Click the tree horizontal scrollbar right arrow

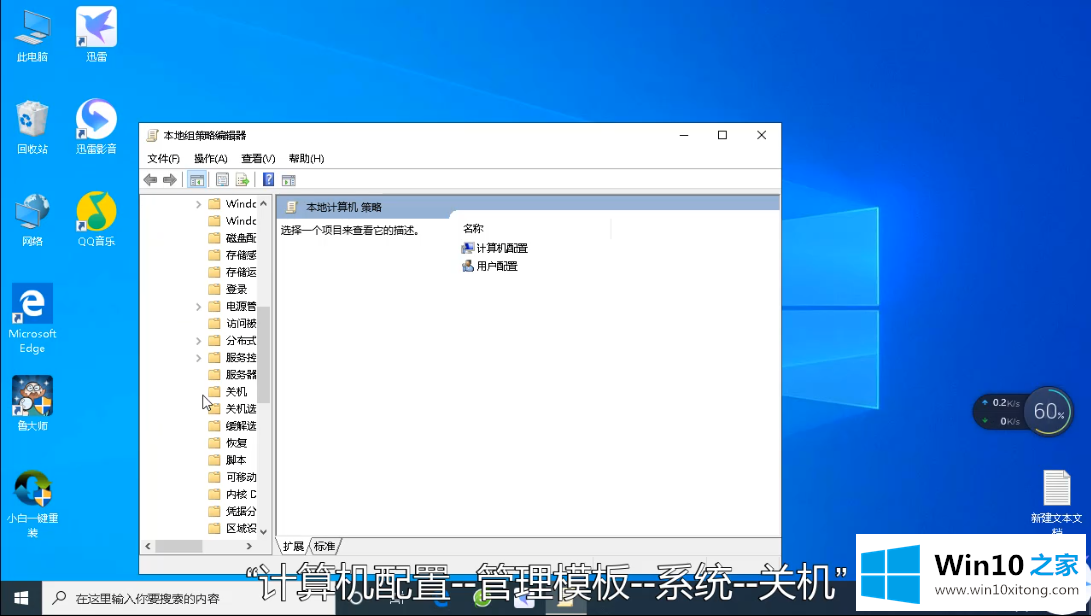(x=249, y=546)
